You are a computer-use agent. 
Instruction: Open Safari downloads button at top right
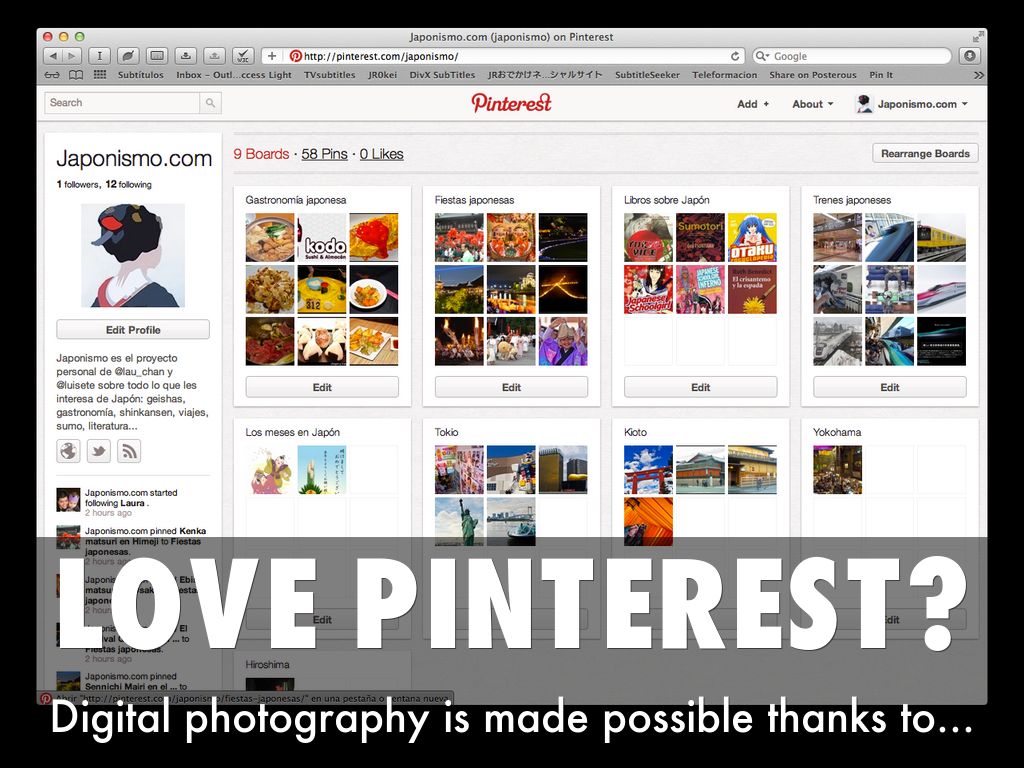[969, 56]
